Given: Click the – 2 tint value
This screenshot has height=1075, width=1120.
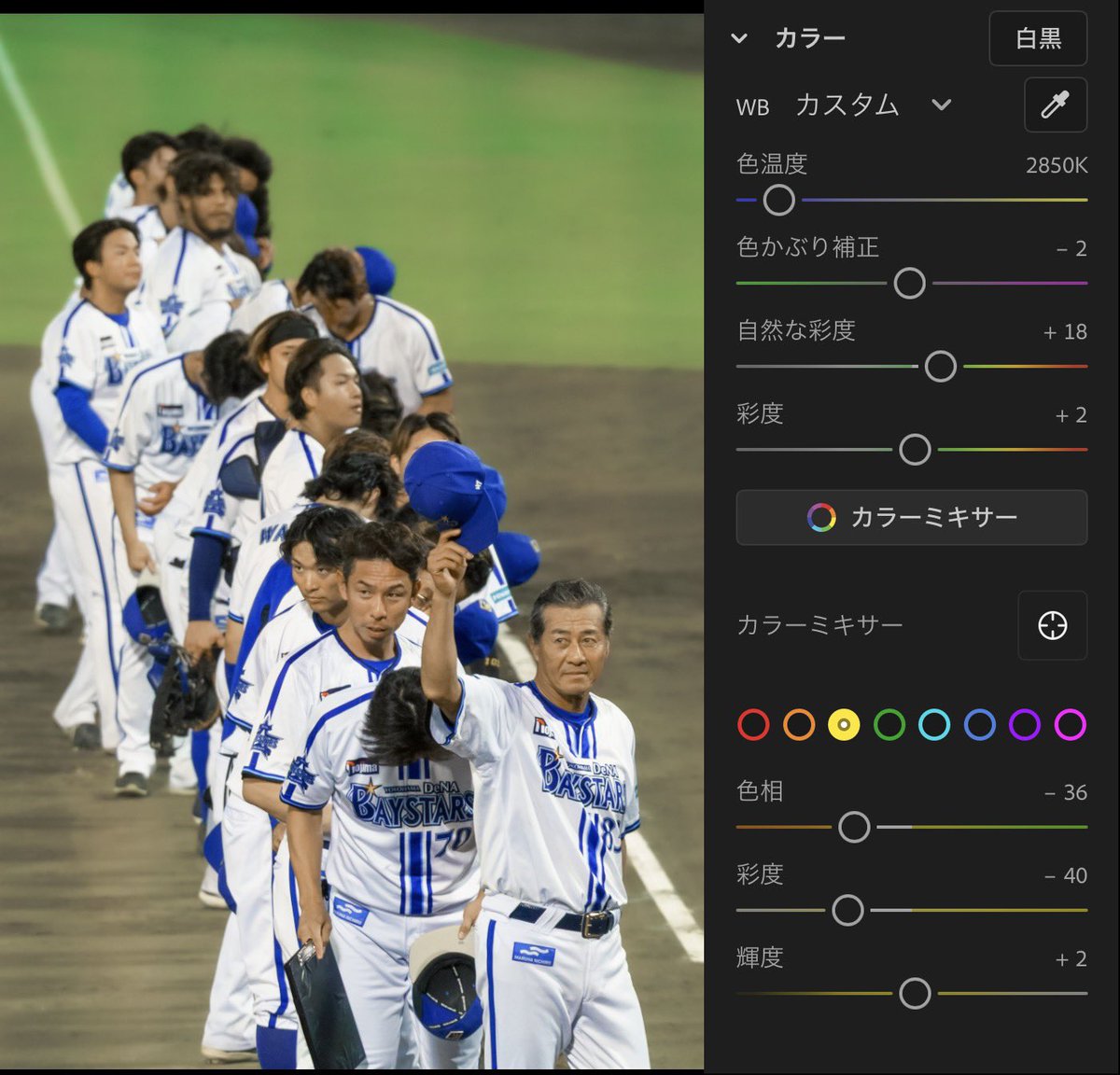Looking at the screenshot, I should click(1071, 248).
